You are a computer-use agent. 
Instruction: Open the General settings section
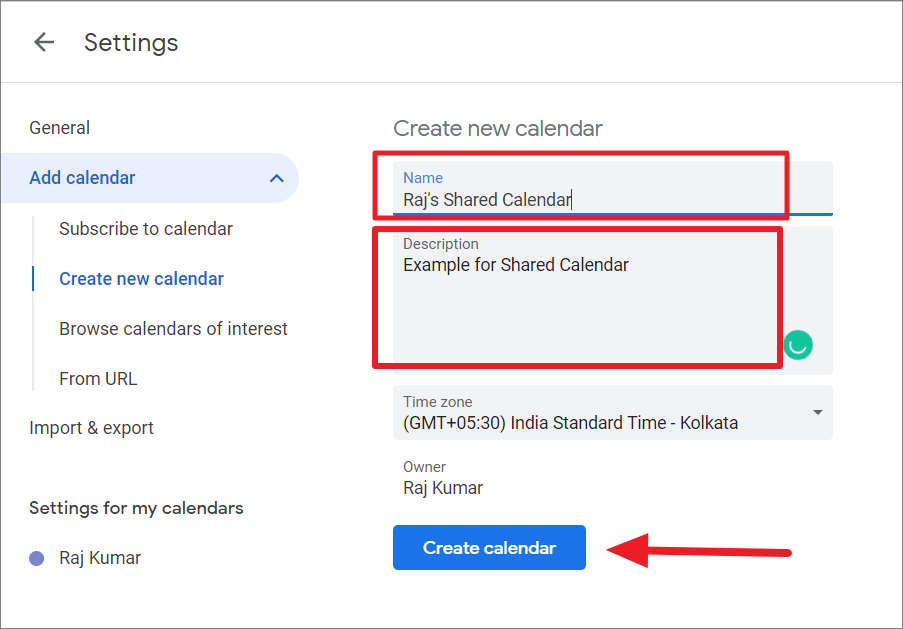[x=59, y=127]
